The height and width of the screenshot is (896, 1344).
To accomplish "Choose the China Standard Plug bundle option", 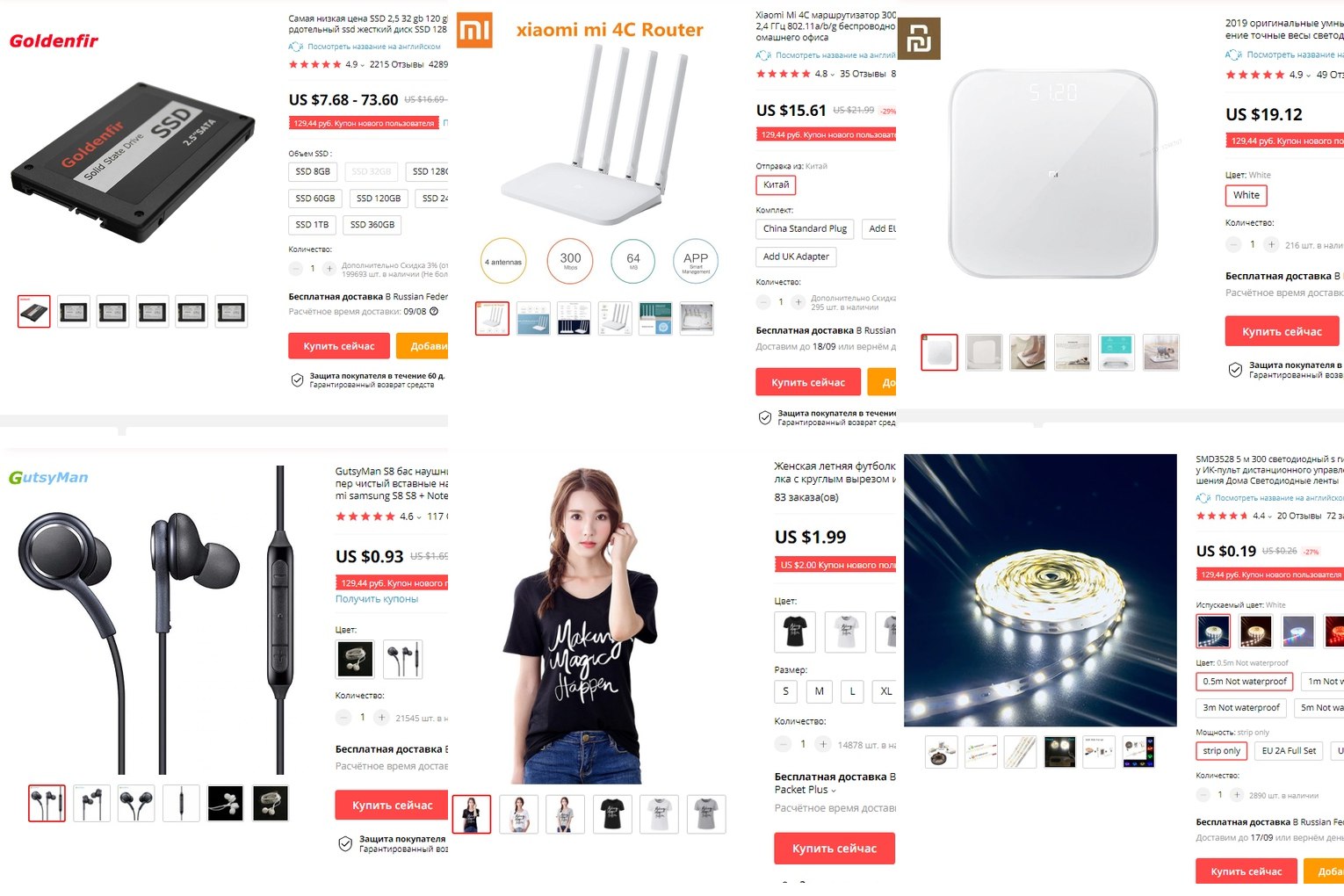I will tap(805, 228).
